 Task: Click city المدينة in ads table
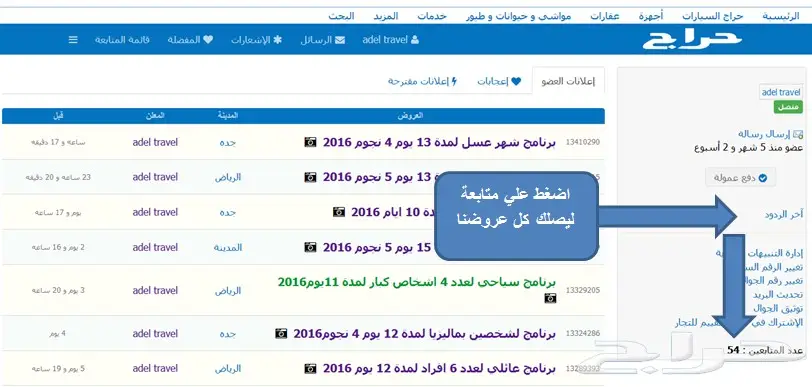click(228, 248)
